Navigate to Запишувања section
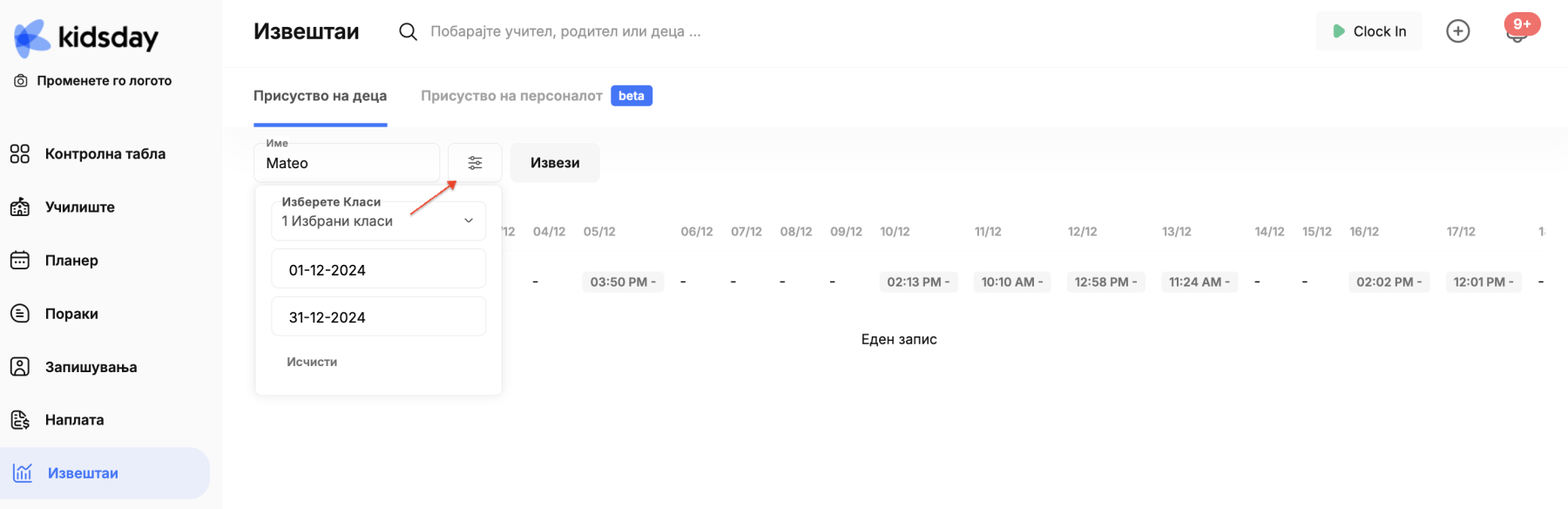This screenshot has height=509, width=1568. [x=91, y=367]
